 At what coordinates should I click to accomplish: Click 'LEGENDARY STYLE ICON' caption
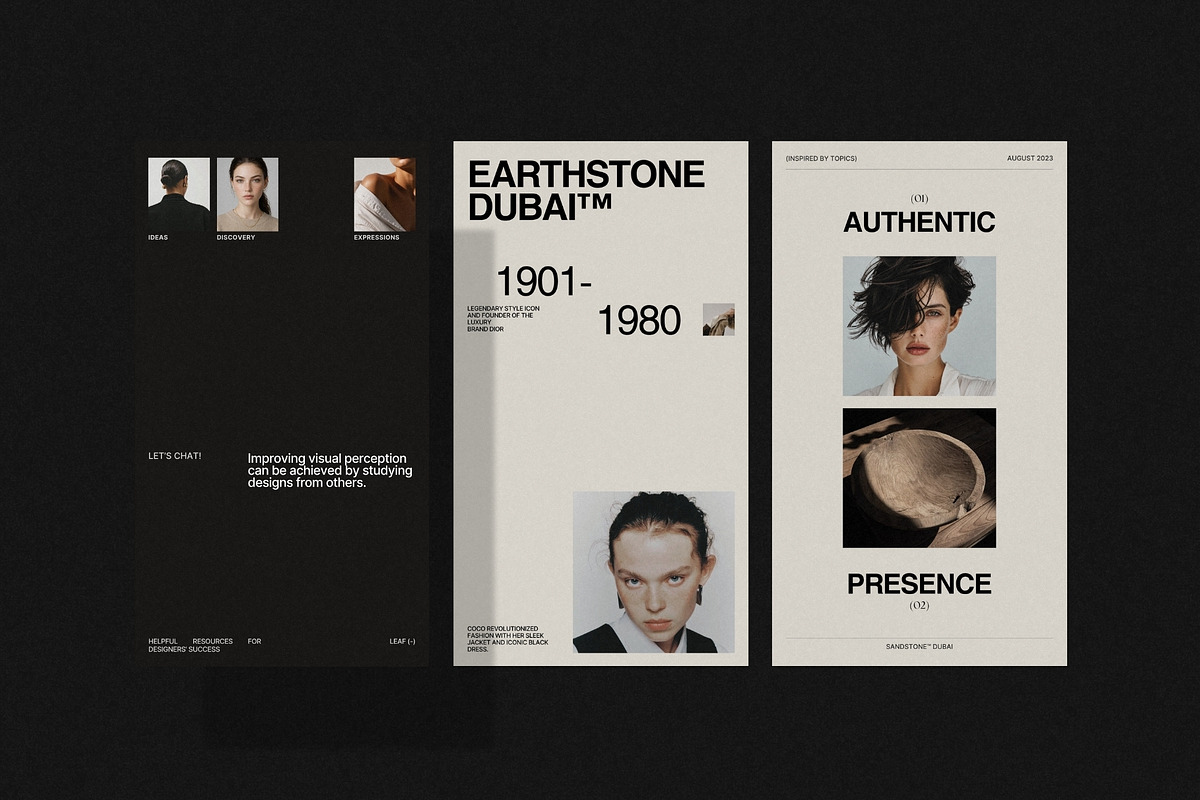click(x=503, y=319)
